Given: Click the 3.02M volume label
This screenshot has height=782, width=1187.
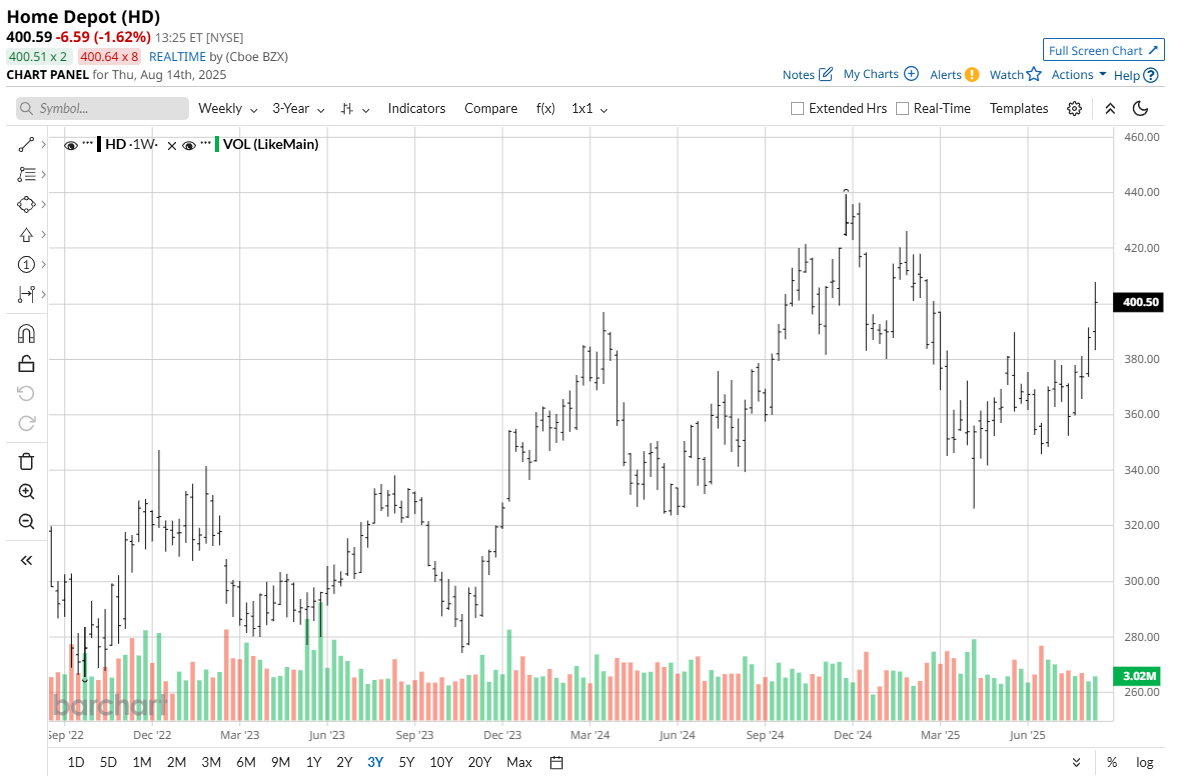Looking at the screenshot, I should (1138, 676).
